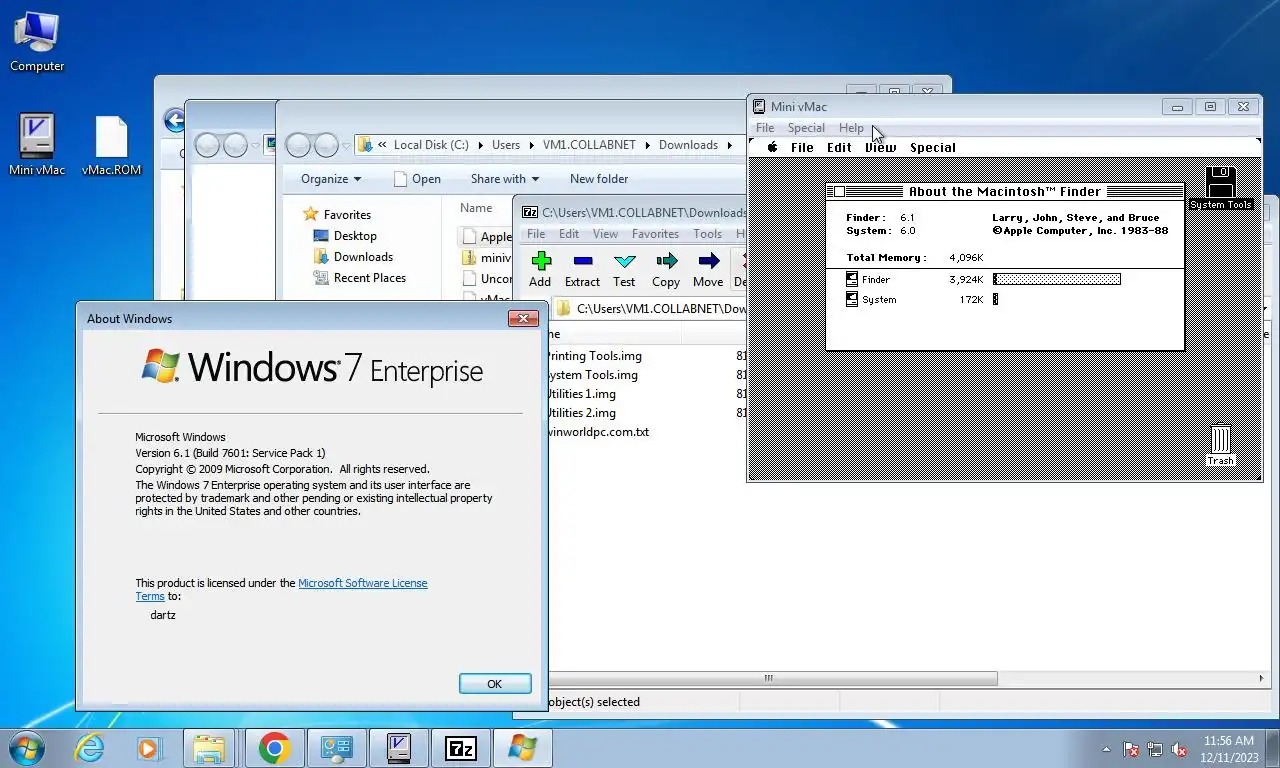The height and width of the screenshot is (768, 1280).
Task: Expand arrow after Local Disk (C:) breadcrumb
Action: click(x=480, y=145)
